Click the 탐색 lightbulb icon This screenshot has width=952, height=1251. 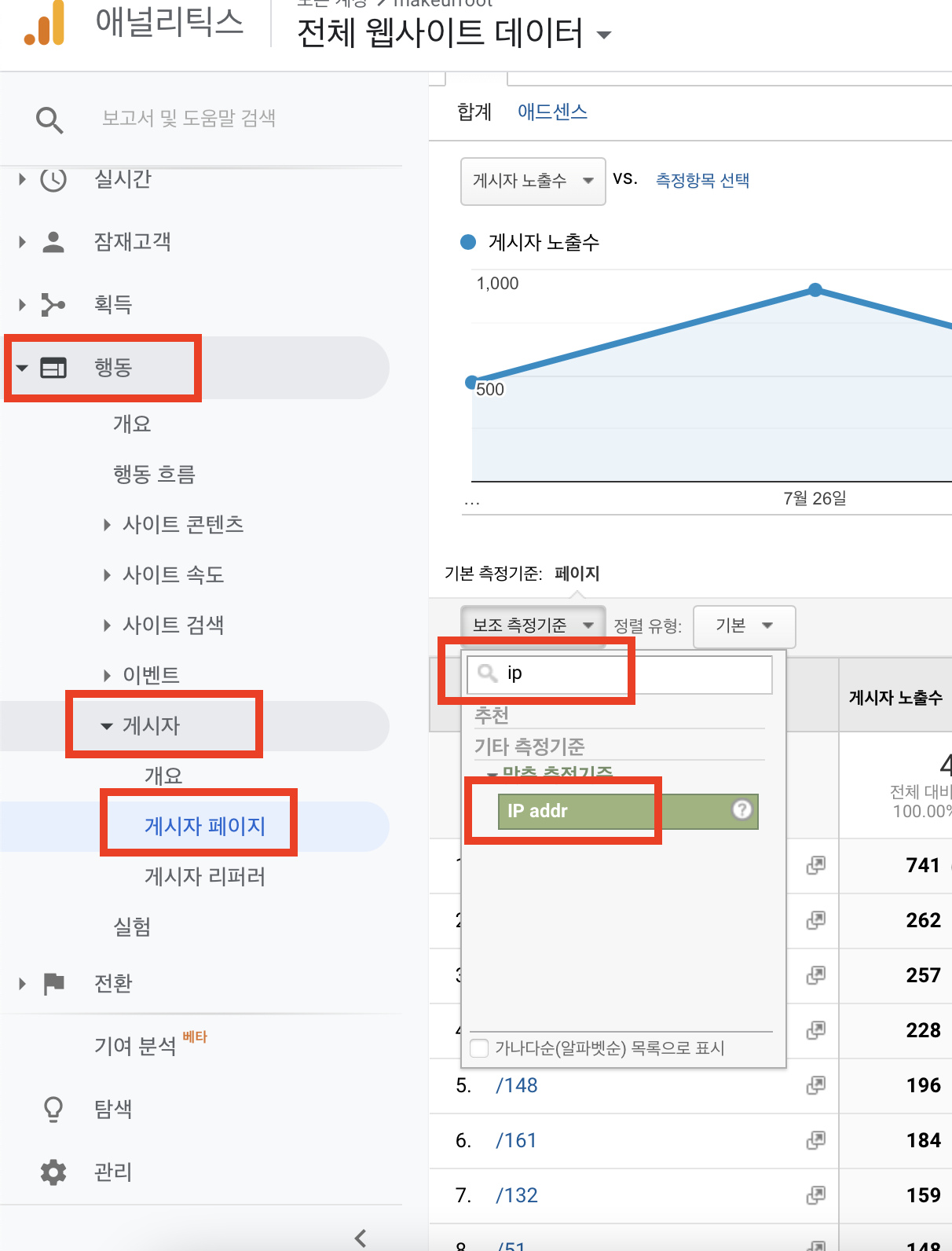click(x=53, y=1109)
